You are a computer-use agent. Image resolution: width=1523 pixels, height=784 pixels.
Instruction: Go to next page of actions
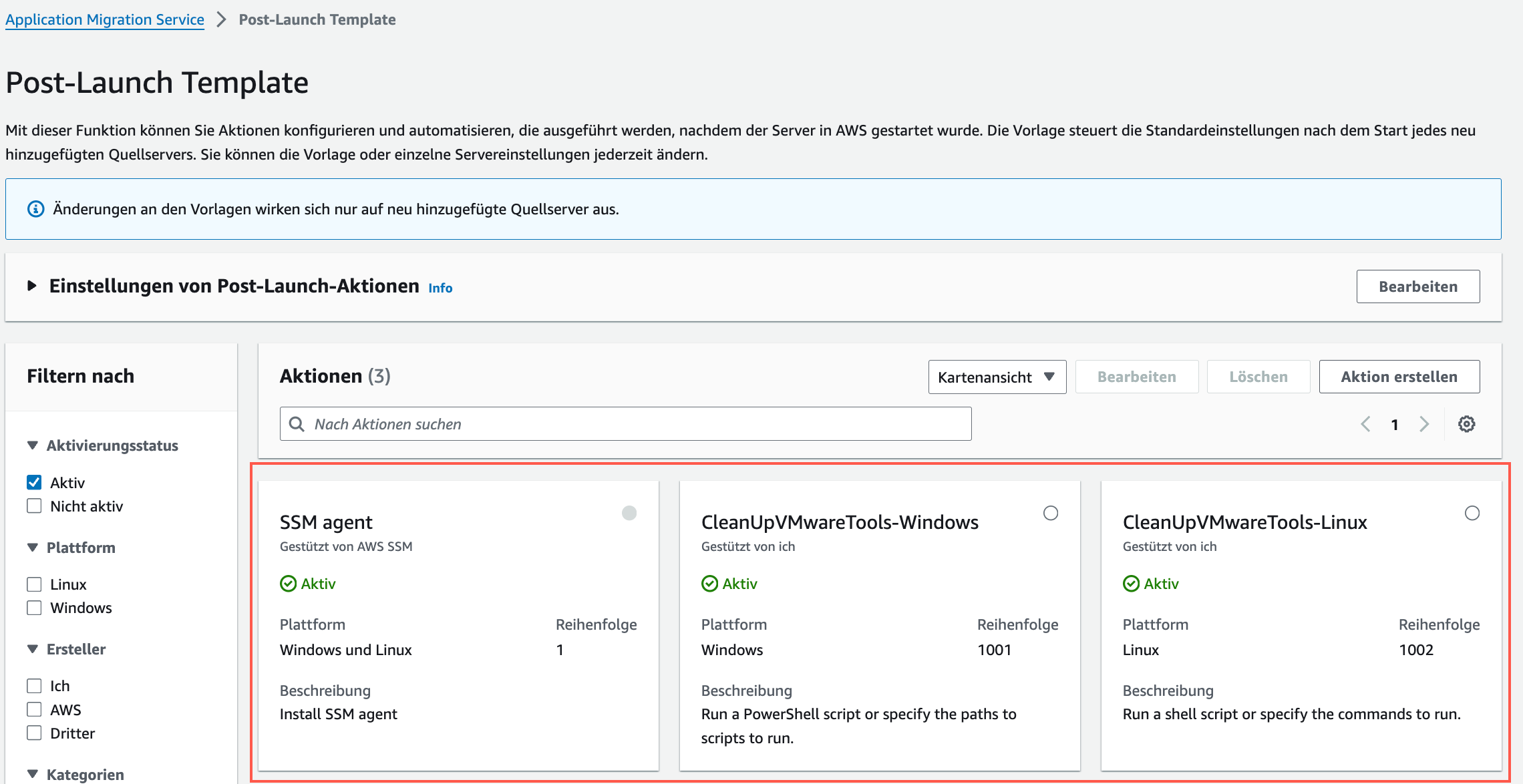(x=1424, y=424)
